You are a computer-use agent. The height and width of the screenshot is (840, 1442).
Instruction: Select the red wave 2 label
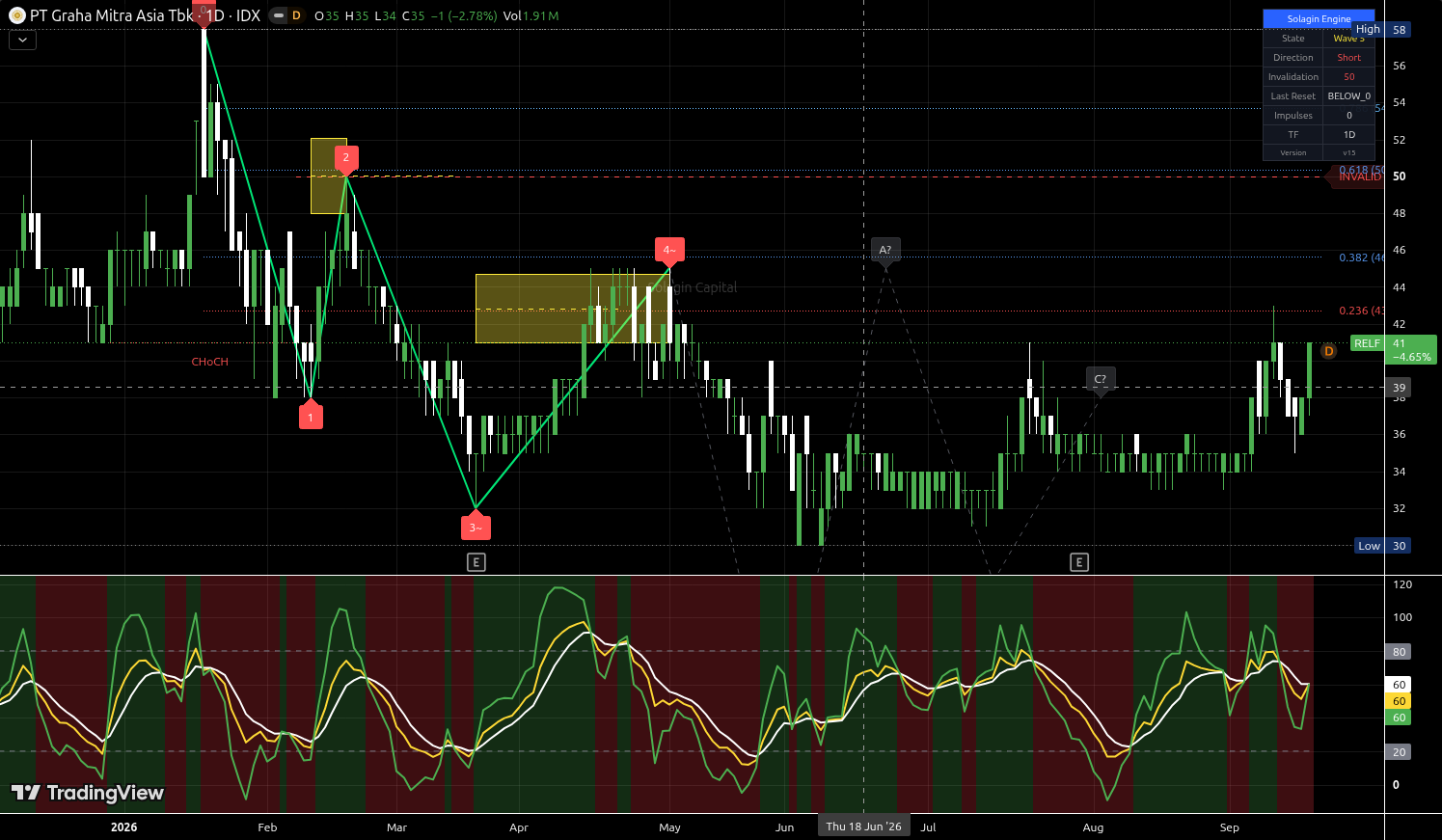pyautogui.click(x=345, y=158)
